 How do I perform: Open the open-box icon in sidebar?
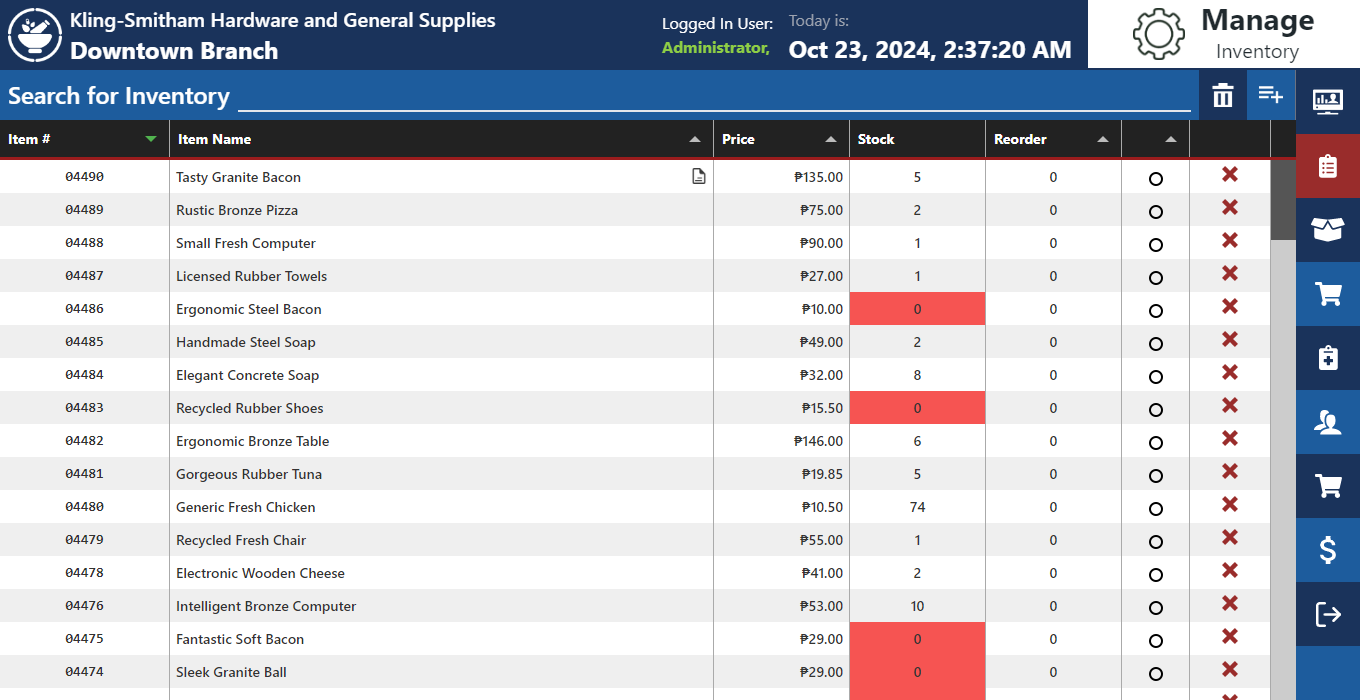coord(1327,230)
